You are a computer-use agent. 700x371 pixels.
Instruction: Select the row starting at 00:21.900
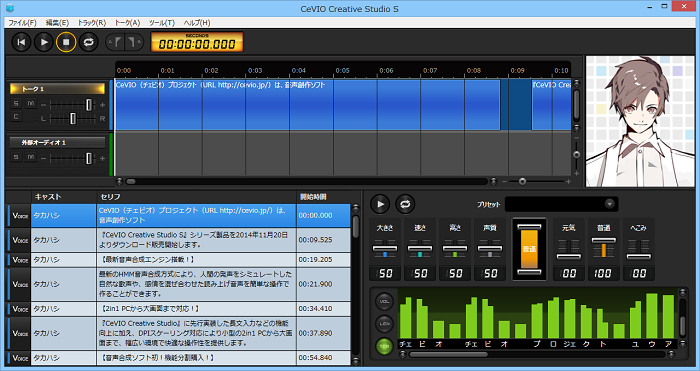point(179,284)
